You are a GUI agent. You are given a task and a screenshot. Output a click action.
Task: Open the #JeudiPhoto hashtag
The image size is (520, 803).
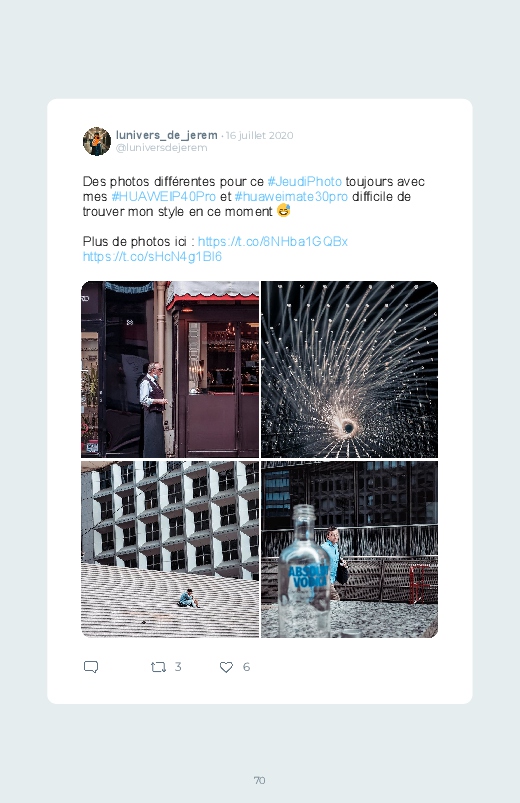point(304,182)
